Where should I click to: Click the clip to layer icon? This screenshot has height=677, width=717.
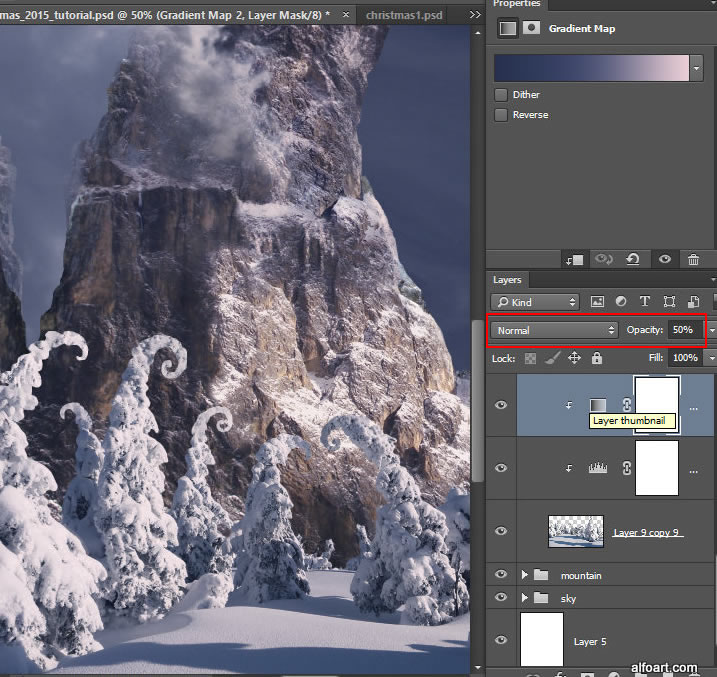[575, 260]
